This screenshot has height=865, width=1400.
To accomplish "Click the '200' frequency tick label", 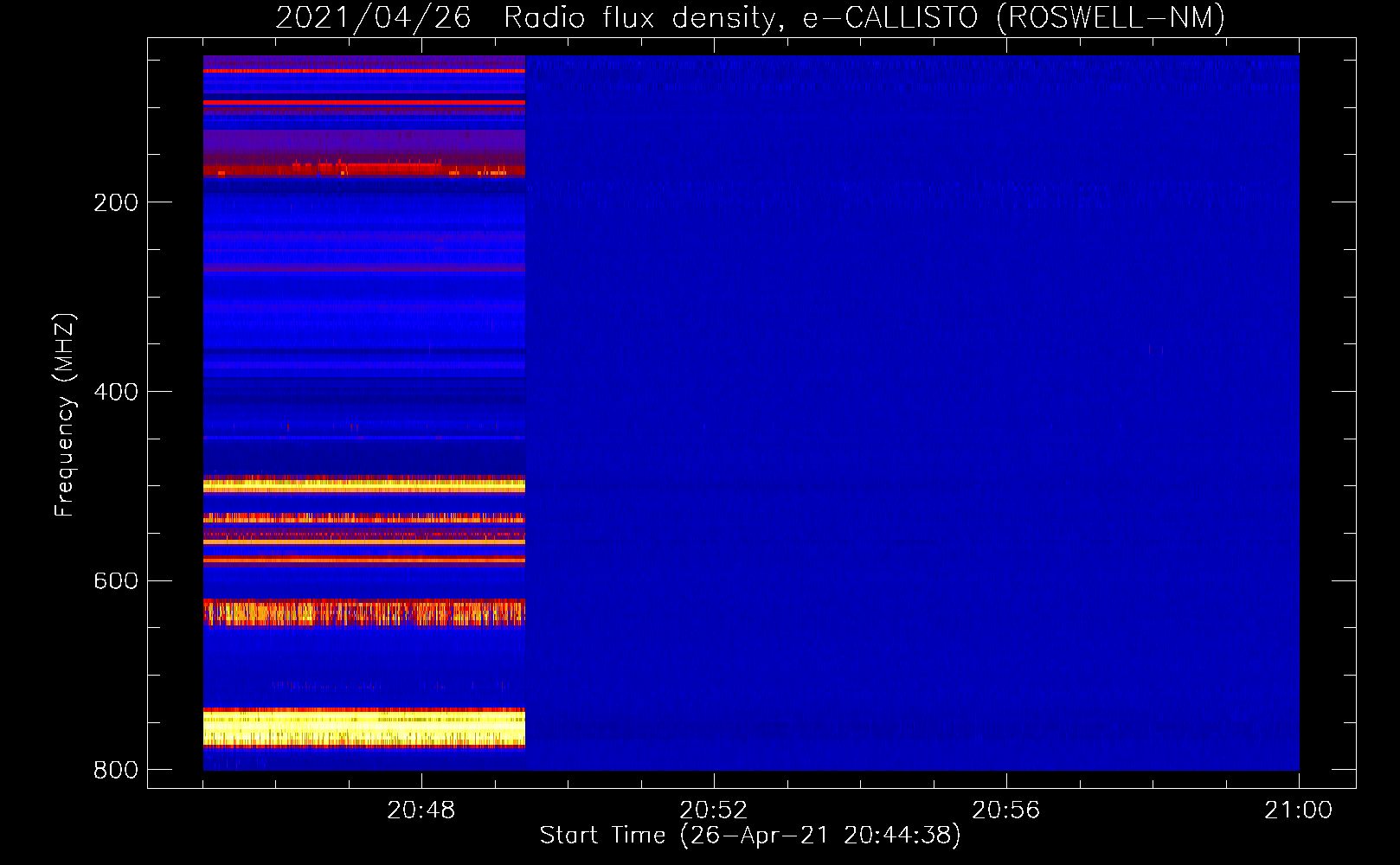I will pos(116,202).
